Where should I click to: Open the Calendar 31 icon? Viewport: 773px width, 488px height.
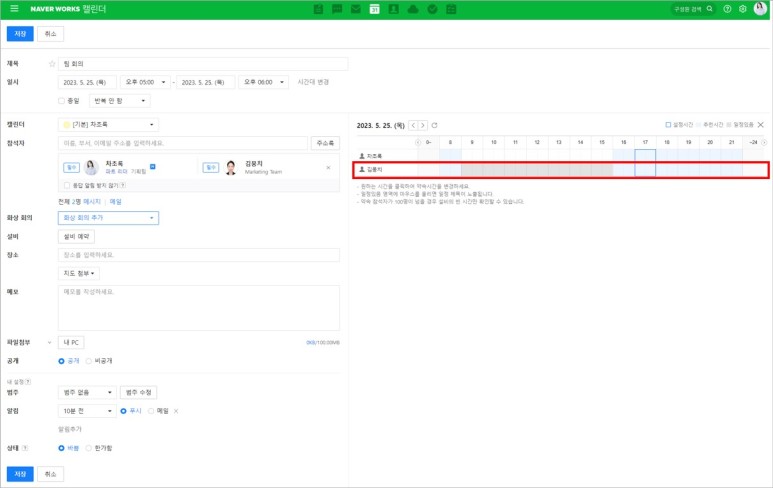(375, 9)
